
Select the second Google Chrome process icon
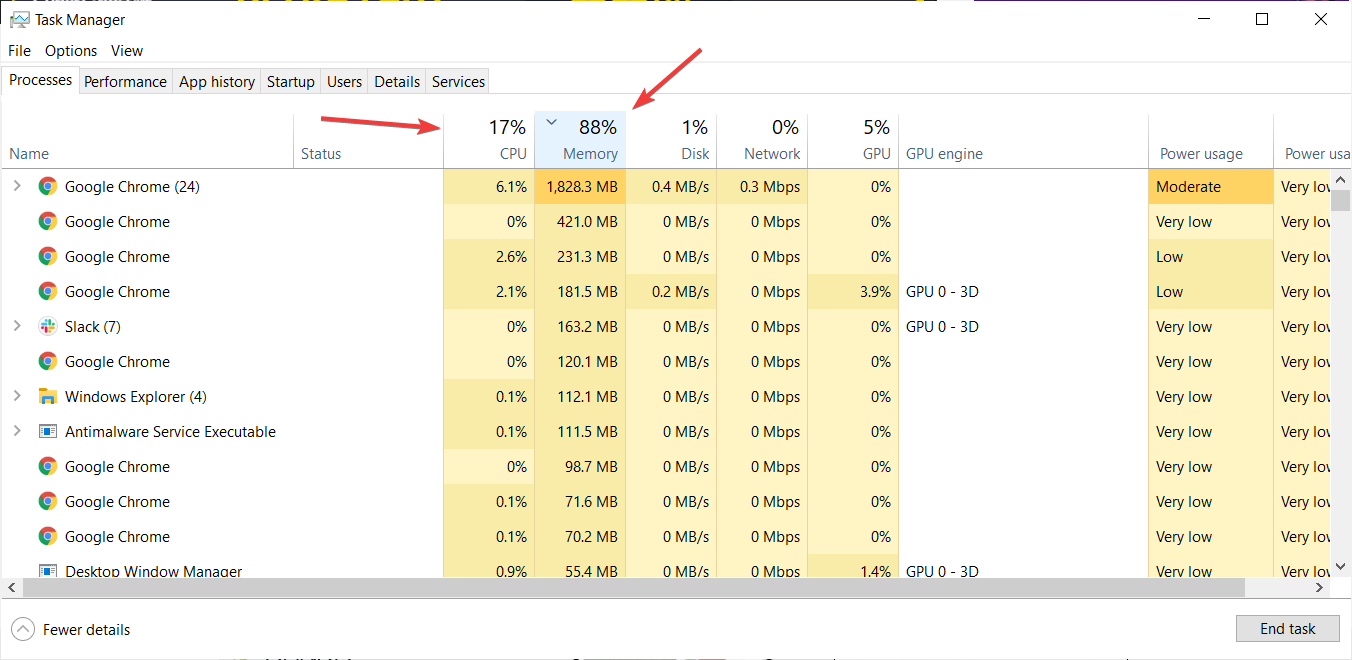point(47,221)
